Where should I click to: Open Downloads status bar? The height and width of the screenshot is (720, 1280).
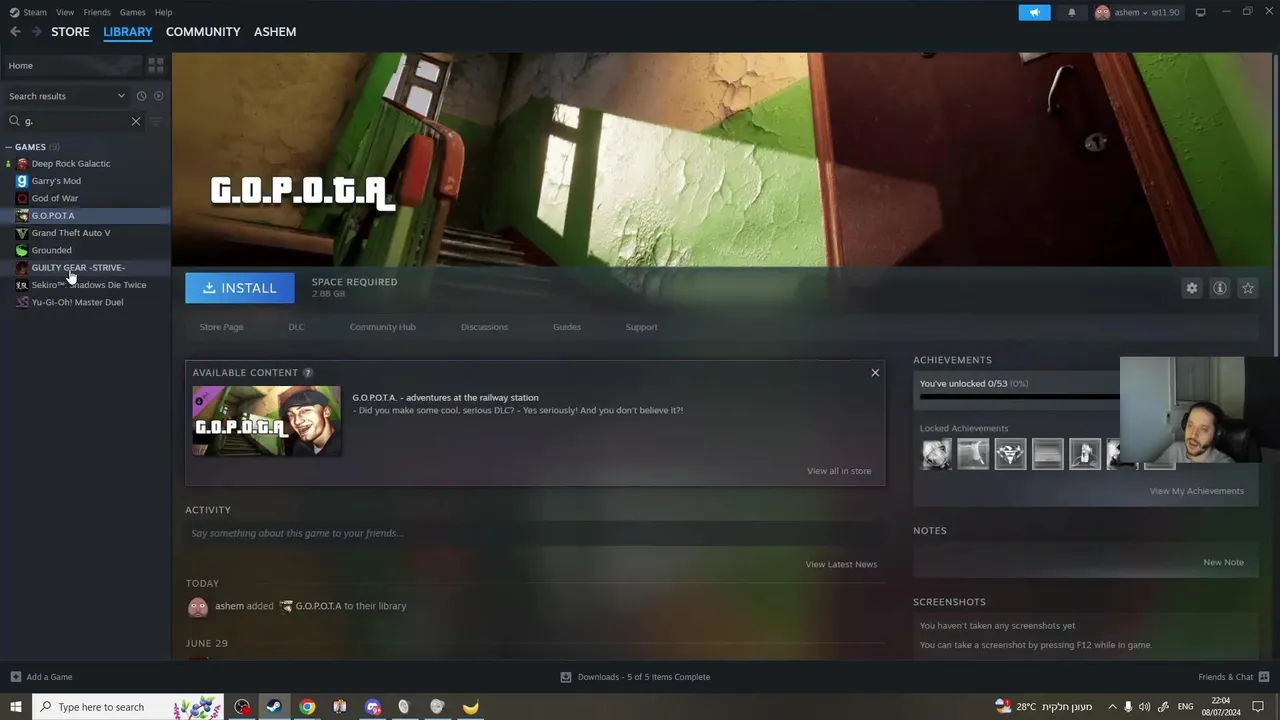pyautogui.click(x=635, y=677)
